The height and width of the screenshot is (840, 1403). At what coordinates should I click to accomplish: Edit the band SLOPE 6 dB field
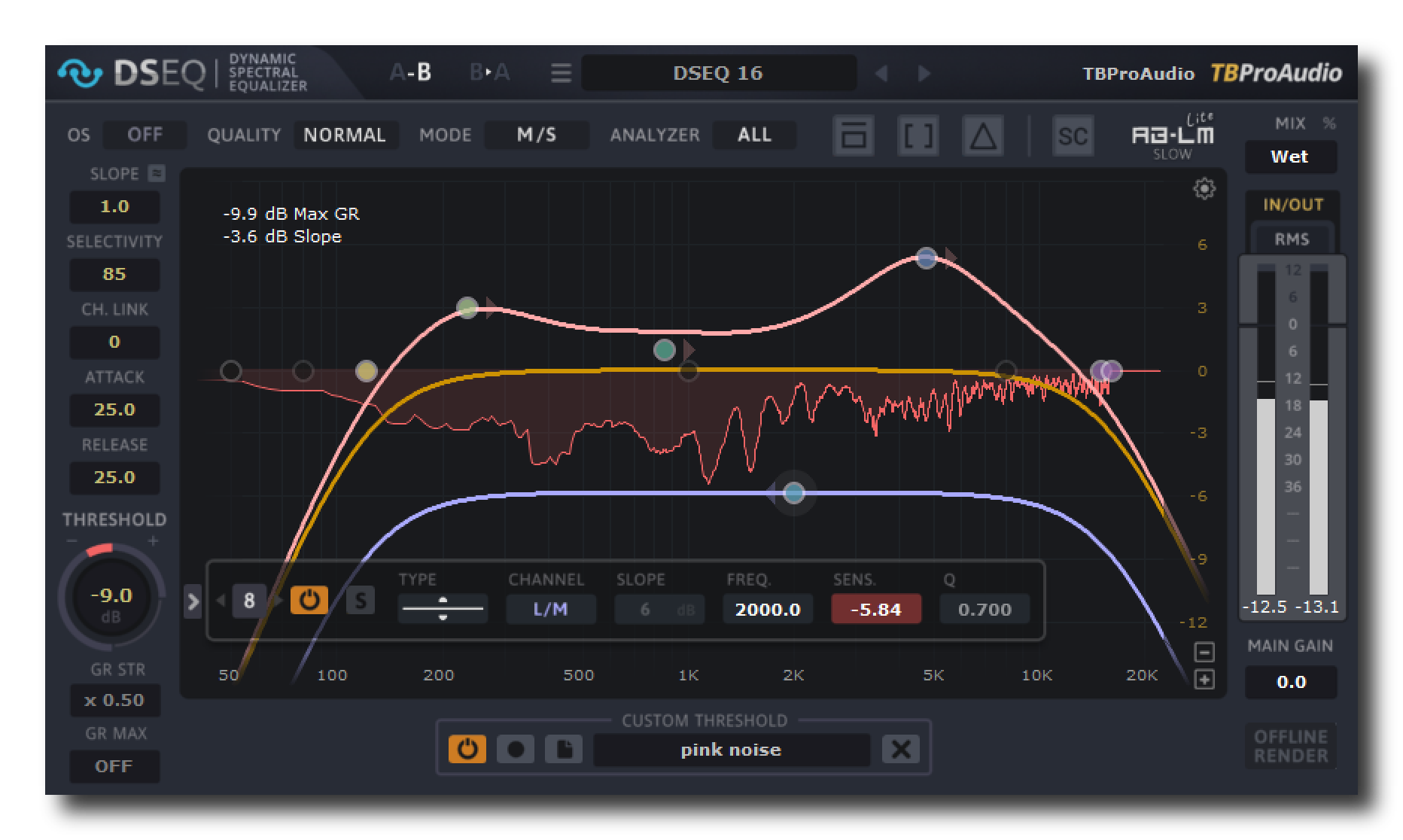coord(660,609)
